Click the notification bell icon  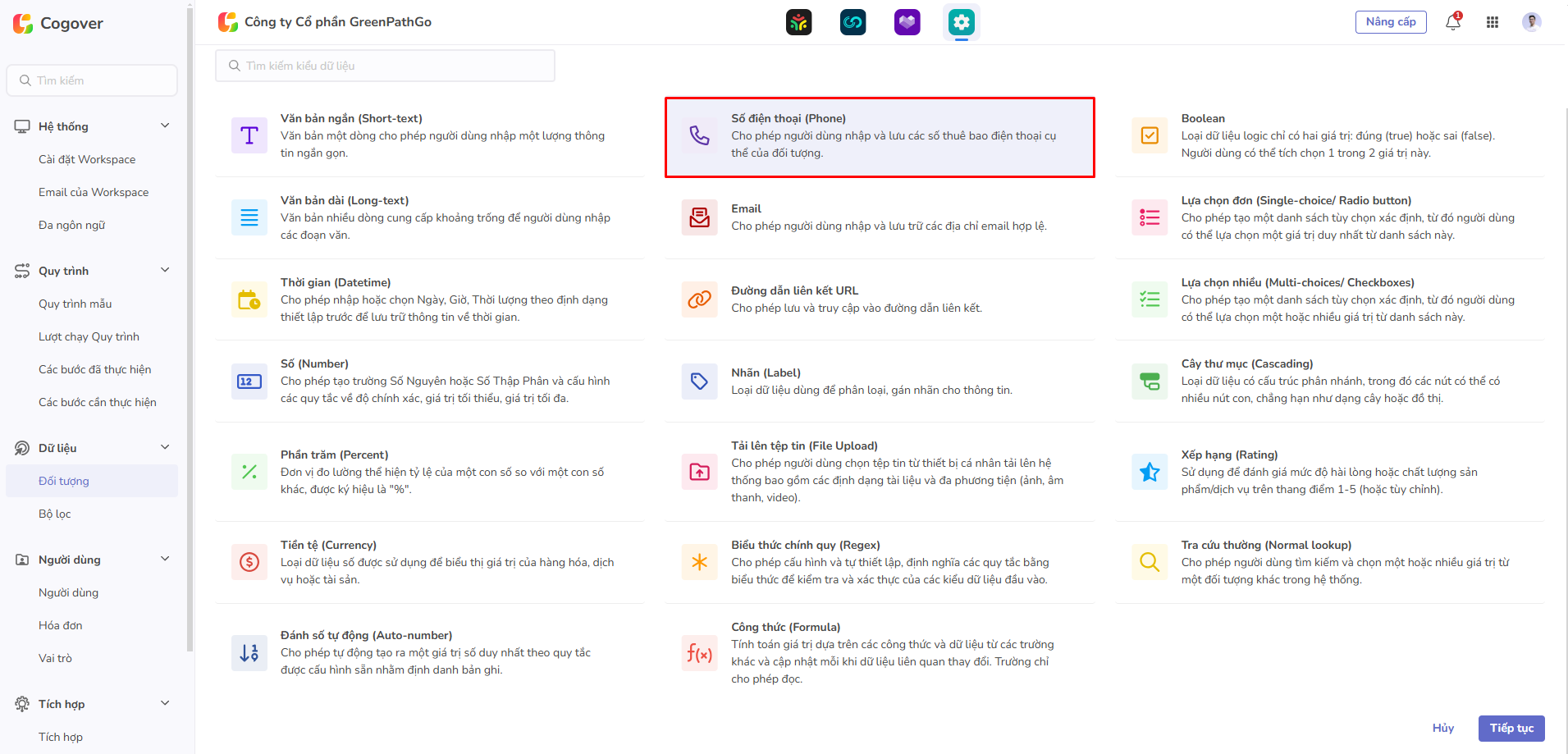pos(1452,22)
